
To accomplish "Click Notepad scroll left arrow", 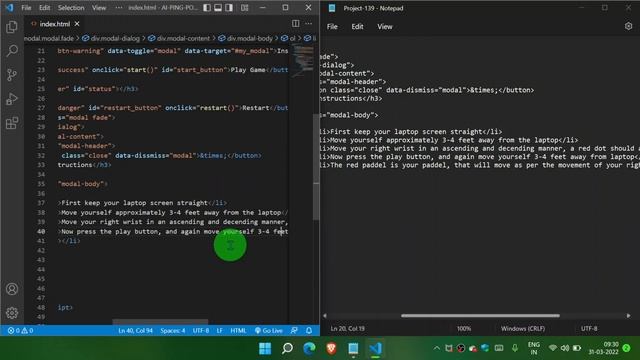I will [325, 316].
